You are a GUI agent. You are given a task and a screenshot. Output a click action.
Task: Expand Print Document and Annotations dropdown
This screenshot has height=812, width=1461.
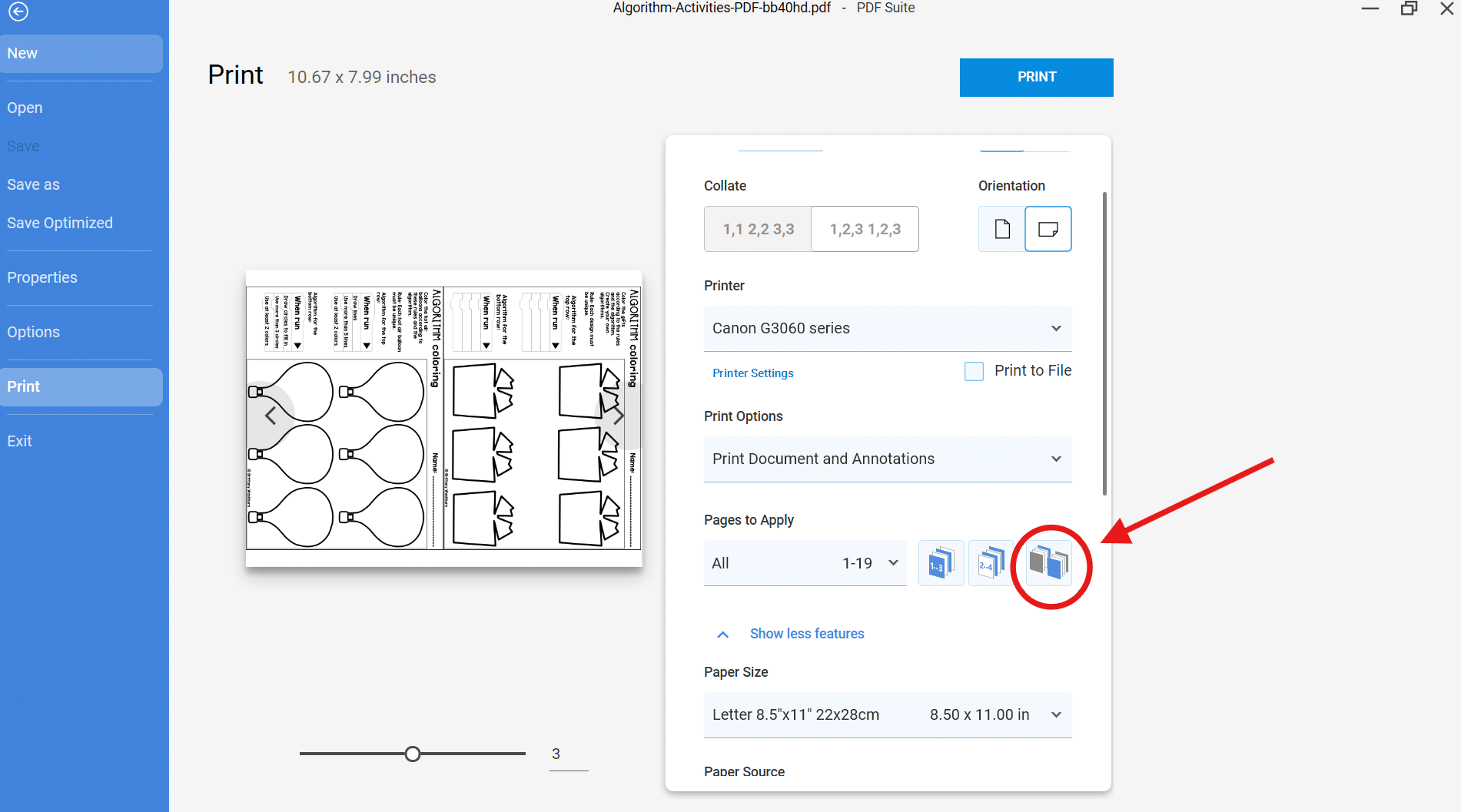(x=887, y=459)
